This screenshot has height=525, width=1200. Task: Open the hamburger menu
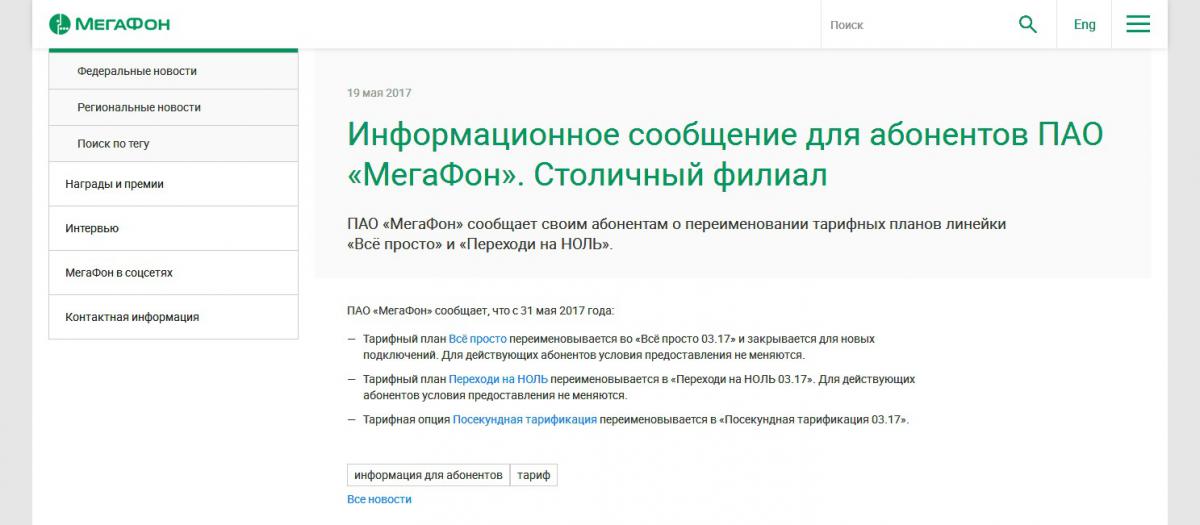[1138, 24]
